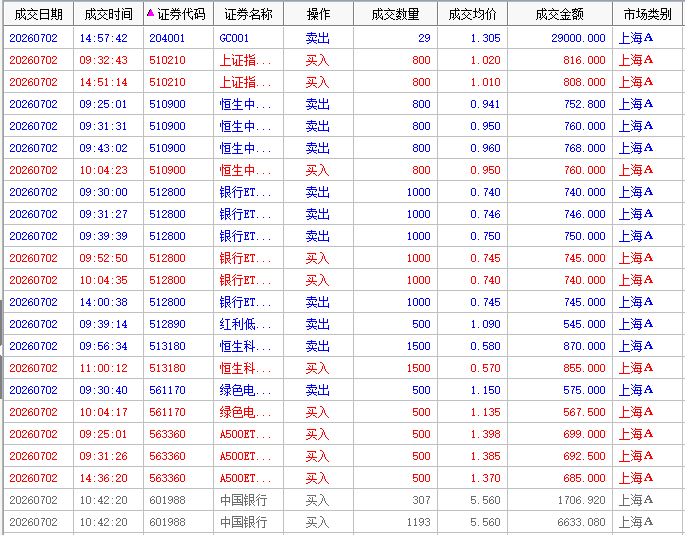Click average price 1.020
This screenshot has width=685, height=535.
[485, 60]
